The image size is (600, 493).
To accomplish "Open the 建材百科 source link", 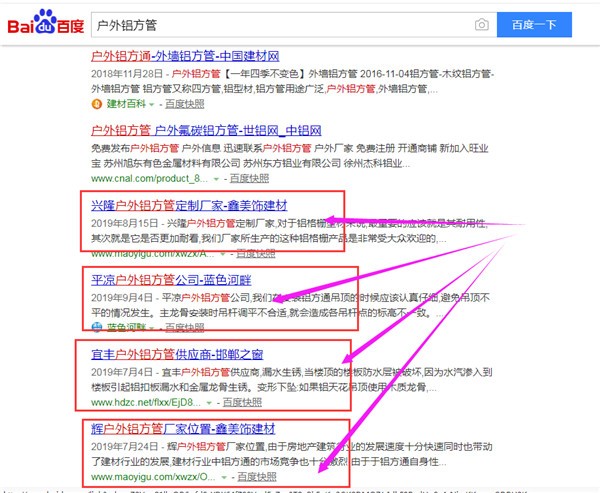I will [x=126, y=104].
